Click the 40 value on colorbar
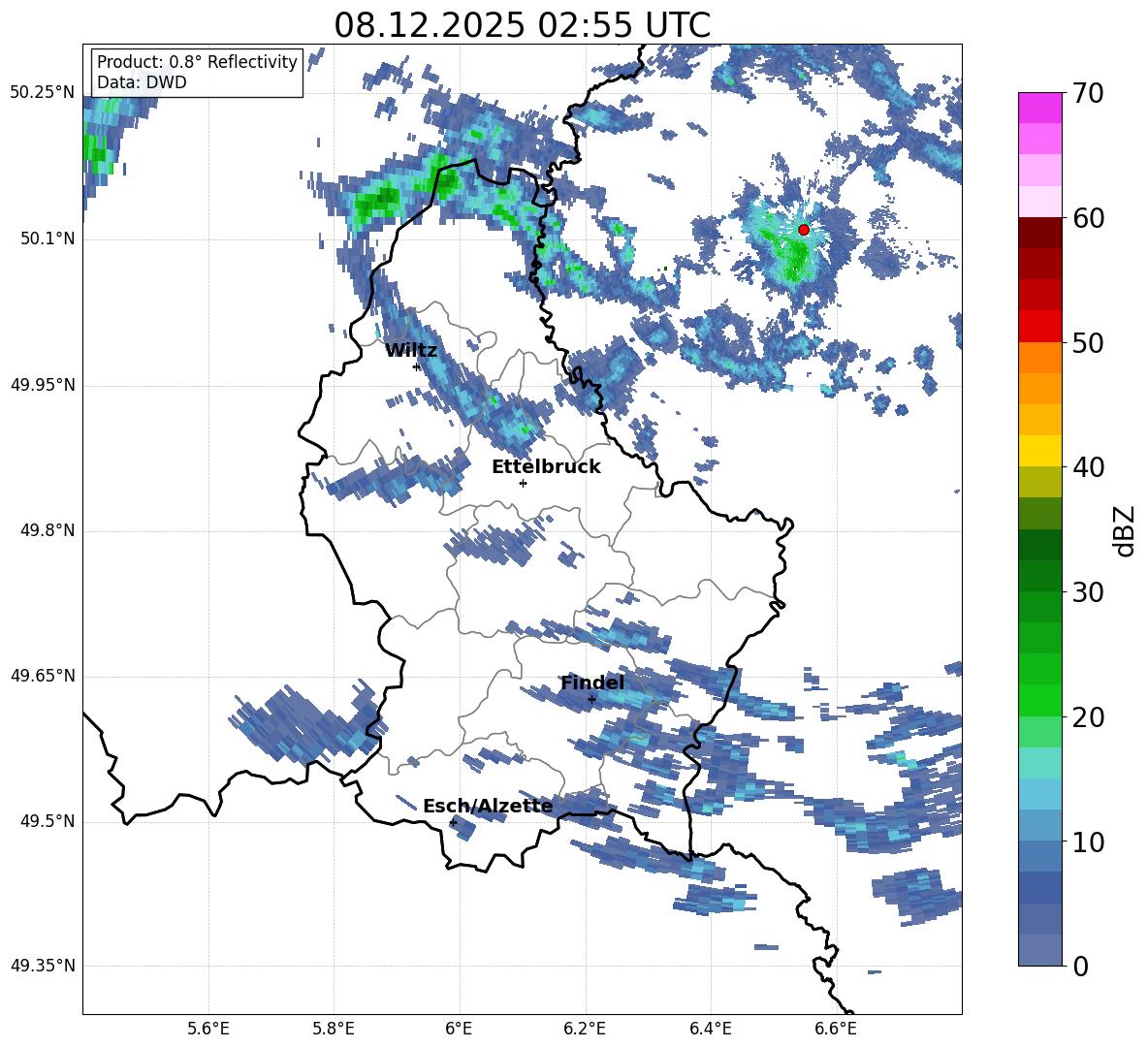1148x1048 pixels. [1088, 467]
